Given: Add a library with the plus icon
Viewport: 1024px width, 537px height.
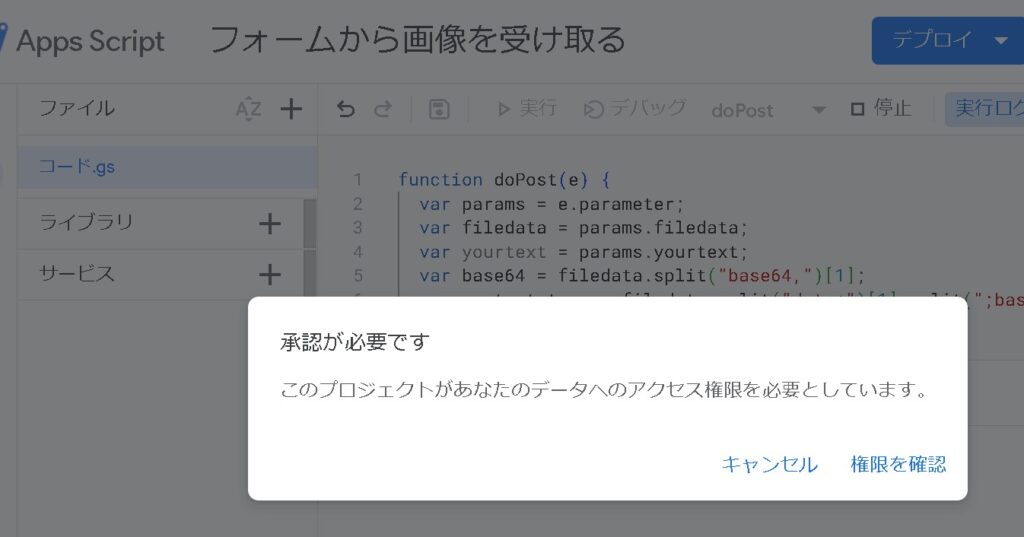Looking at the screenshot, I should coord(270,223).
